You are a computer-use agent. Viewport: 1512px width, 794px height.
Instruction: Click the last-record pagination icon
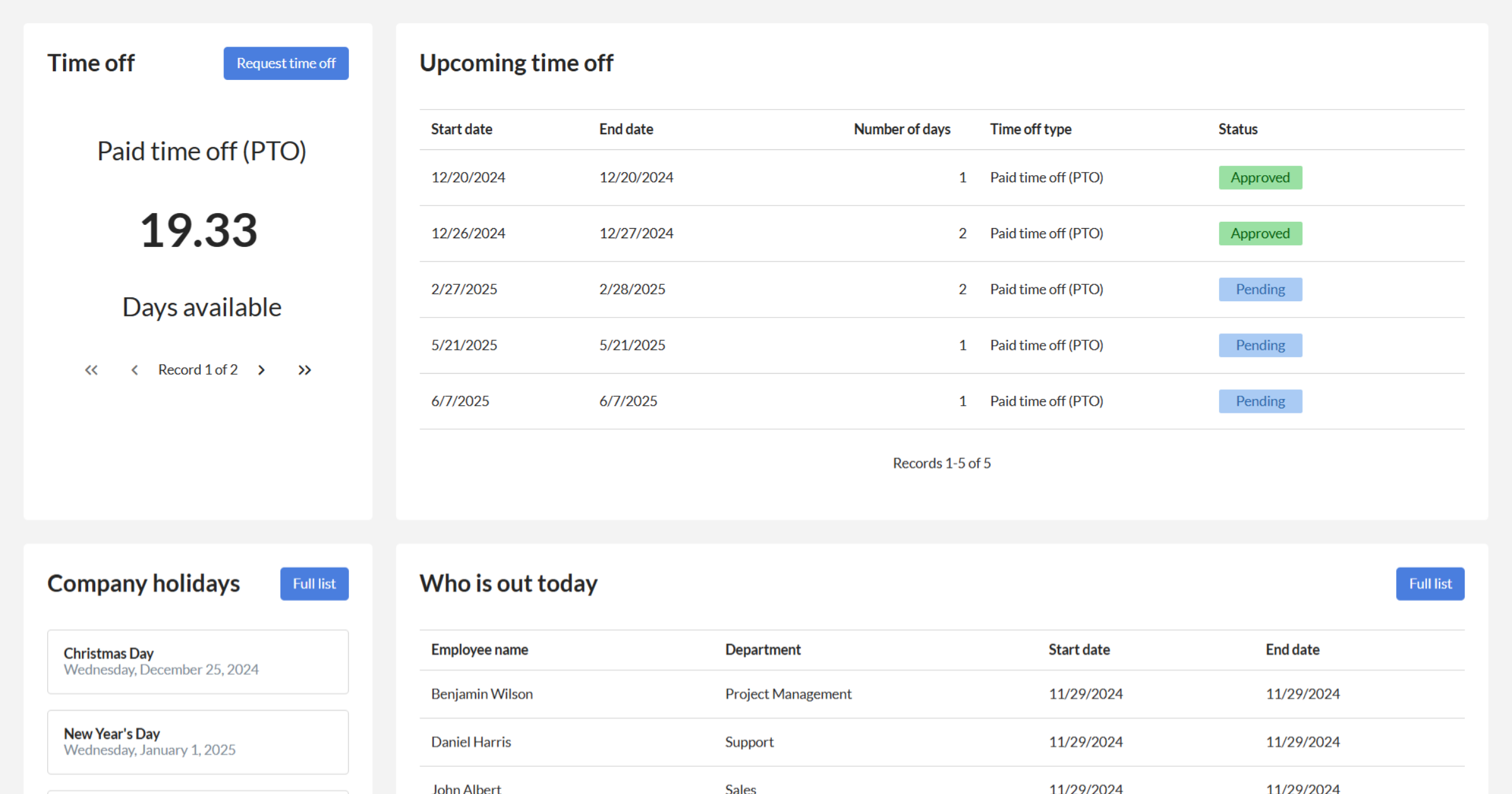[x=304, y=370]
